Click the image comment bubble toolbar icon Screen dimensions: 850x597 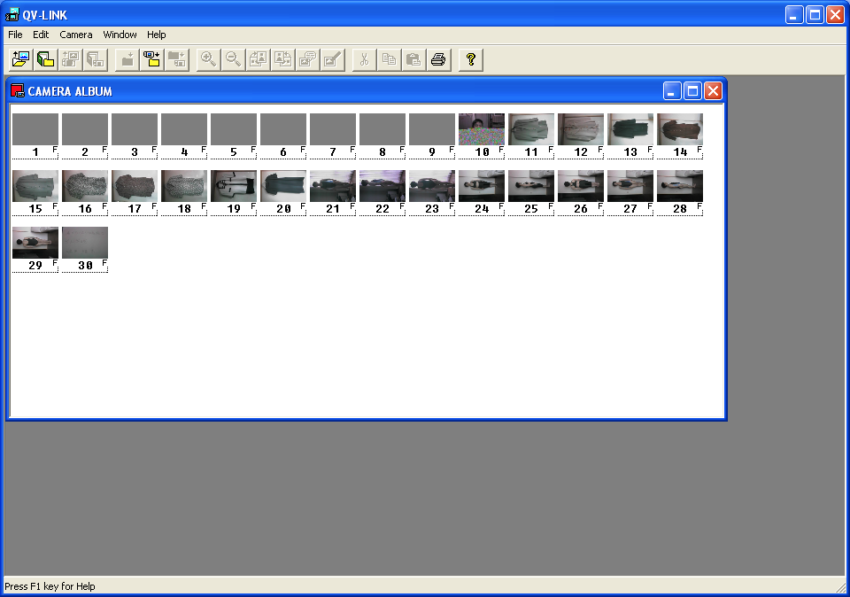coord(308,59)
